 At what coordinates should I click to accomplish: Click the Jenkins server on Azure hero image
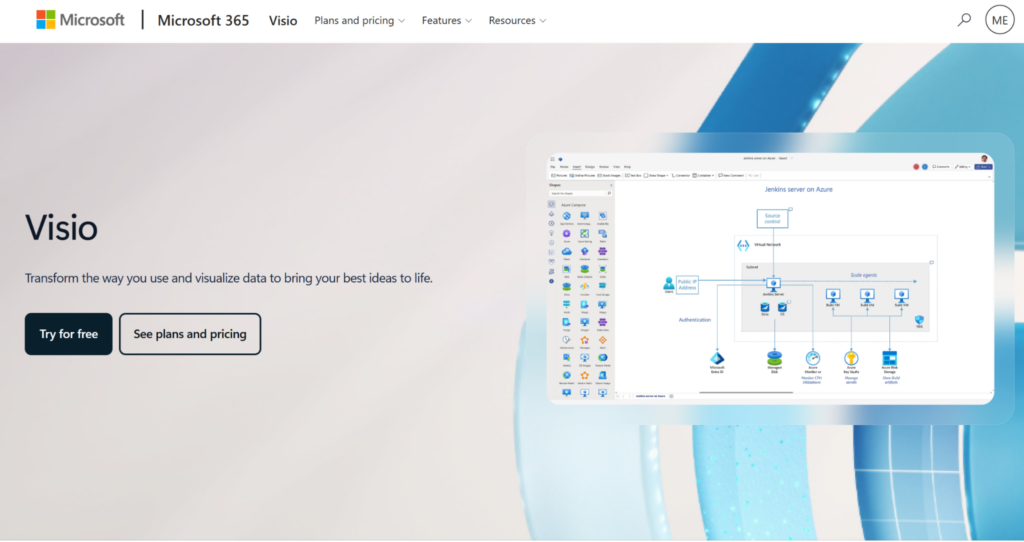point(771,279)
